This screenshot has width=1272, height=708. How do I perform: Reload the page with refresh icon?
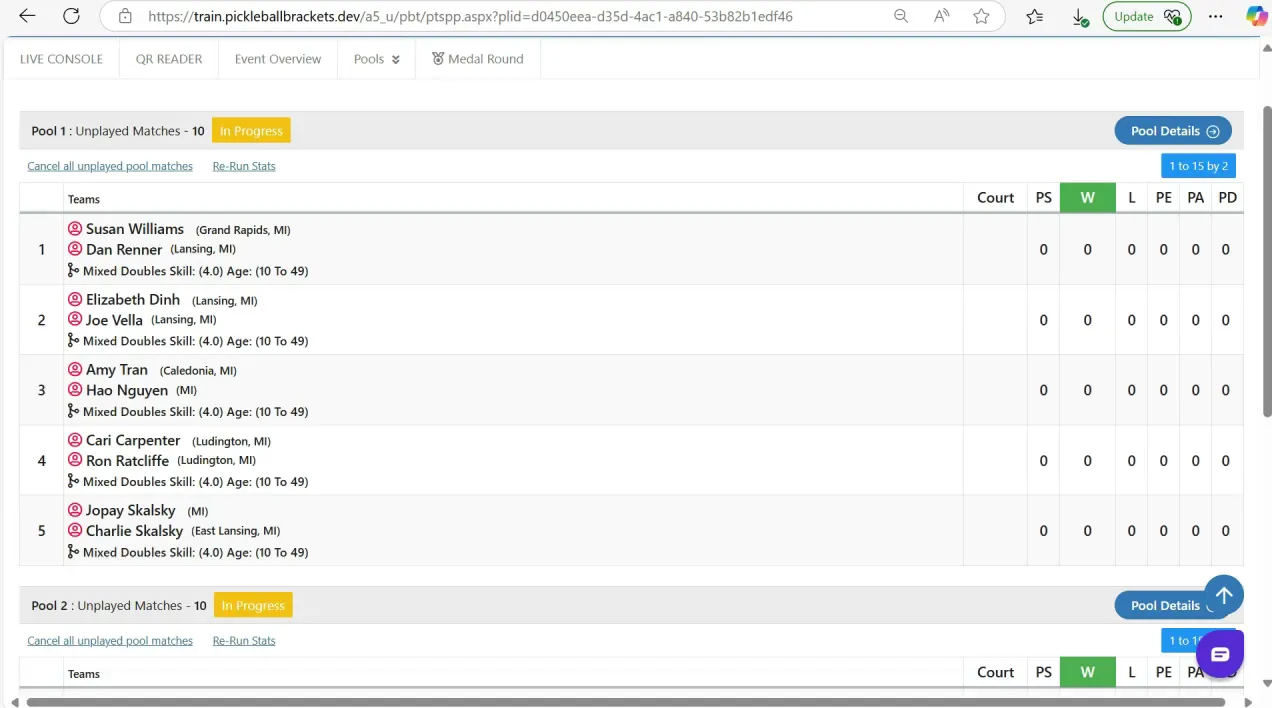(x=71, y=16)
